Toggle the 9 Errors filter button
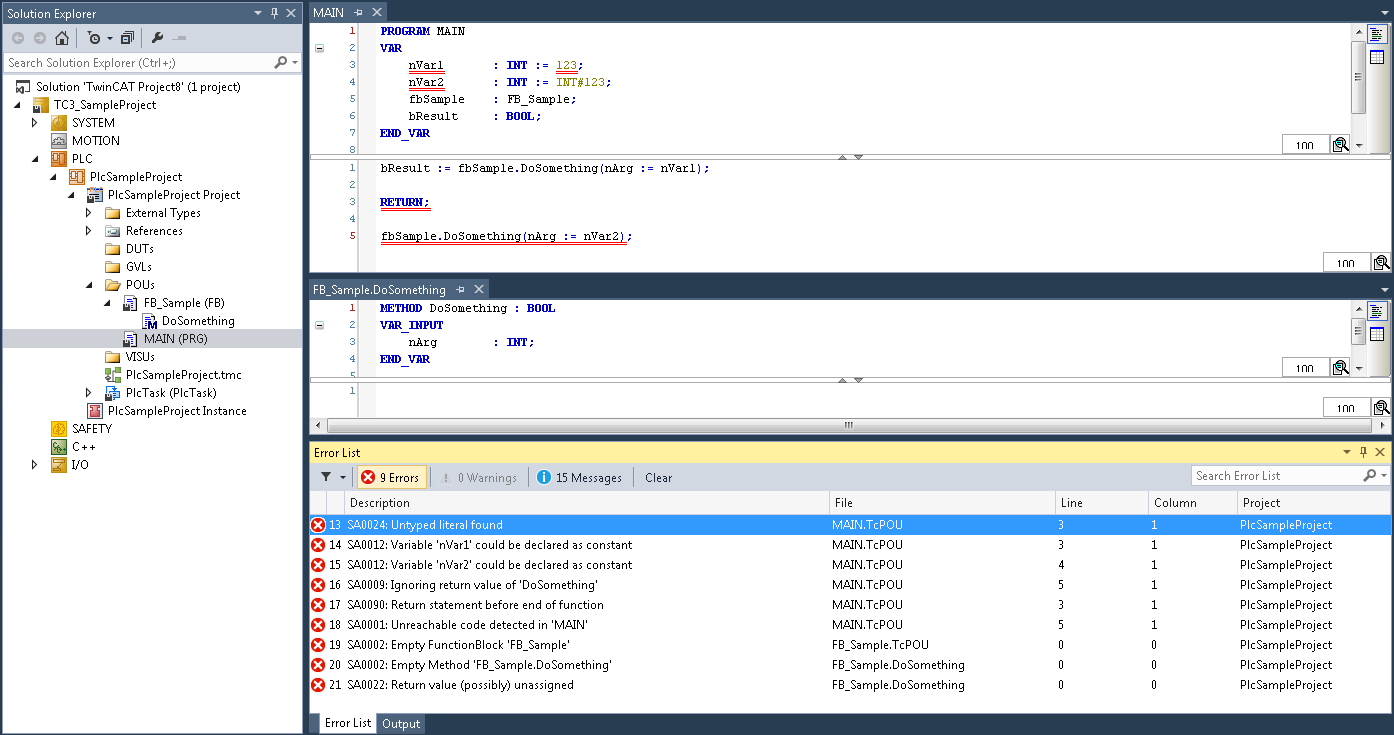1394x735 pixels. pyautogui.click(x=391, y=478)
